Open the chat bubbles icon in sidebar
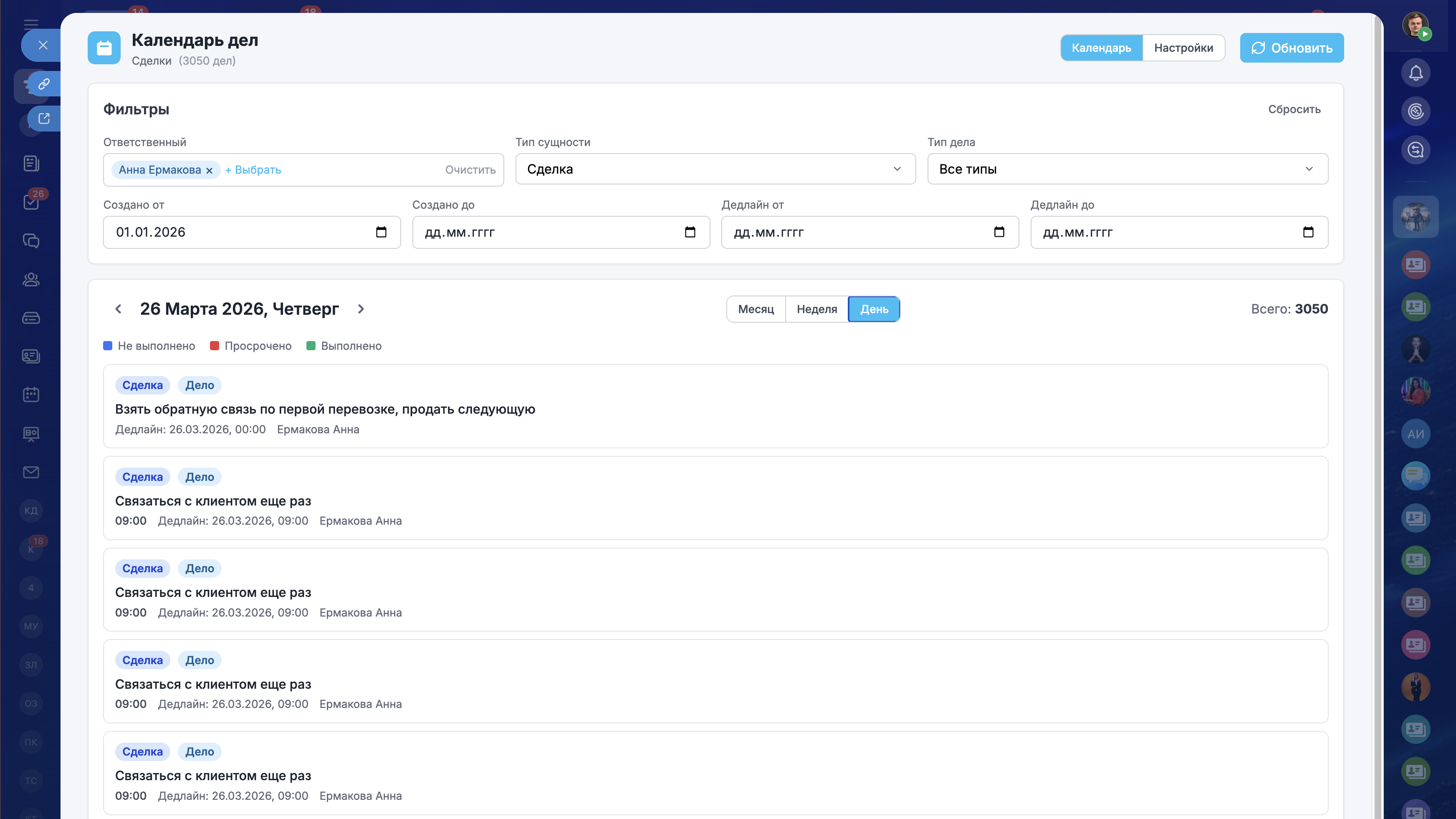 pyautogui.click(x=31, y=241)
